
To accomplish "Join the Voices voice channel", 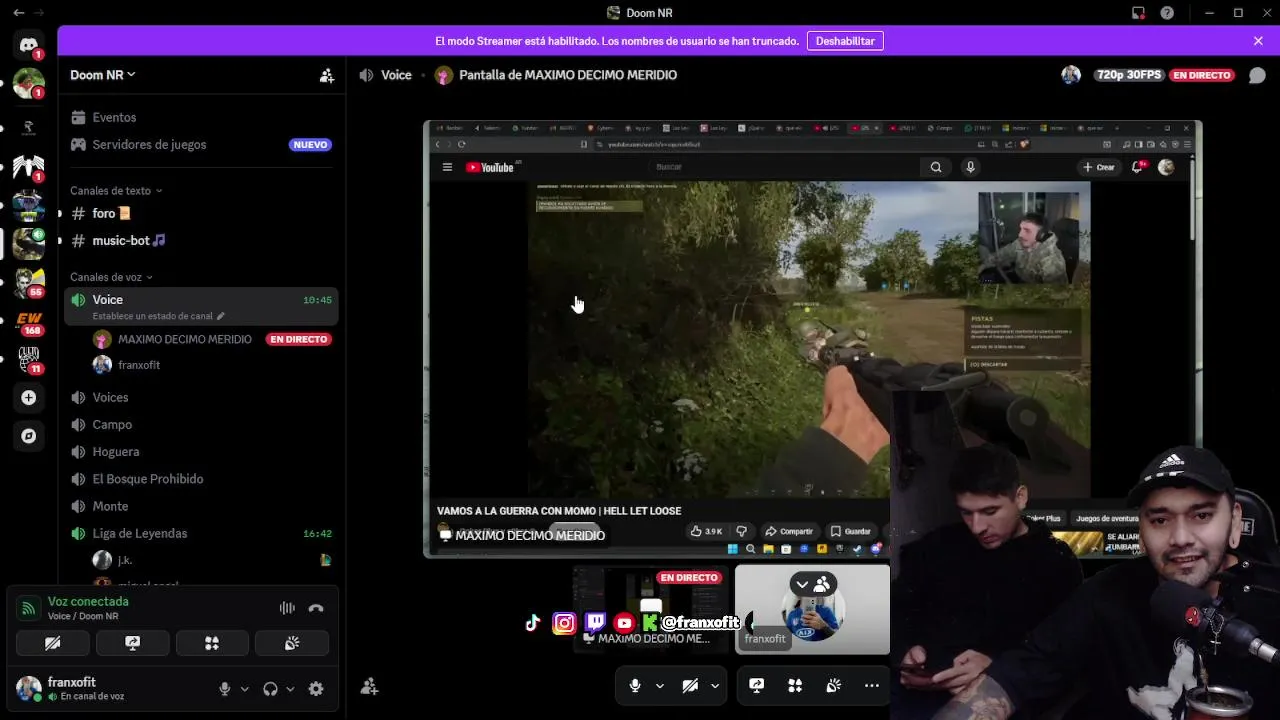I will click(201, 397).
